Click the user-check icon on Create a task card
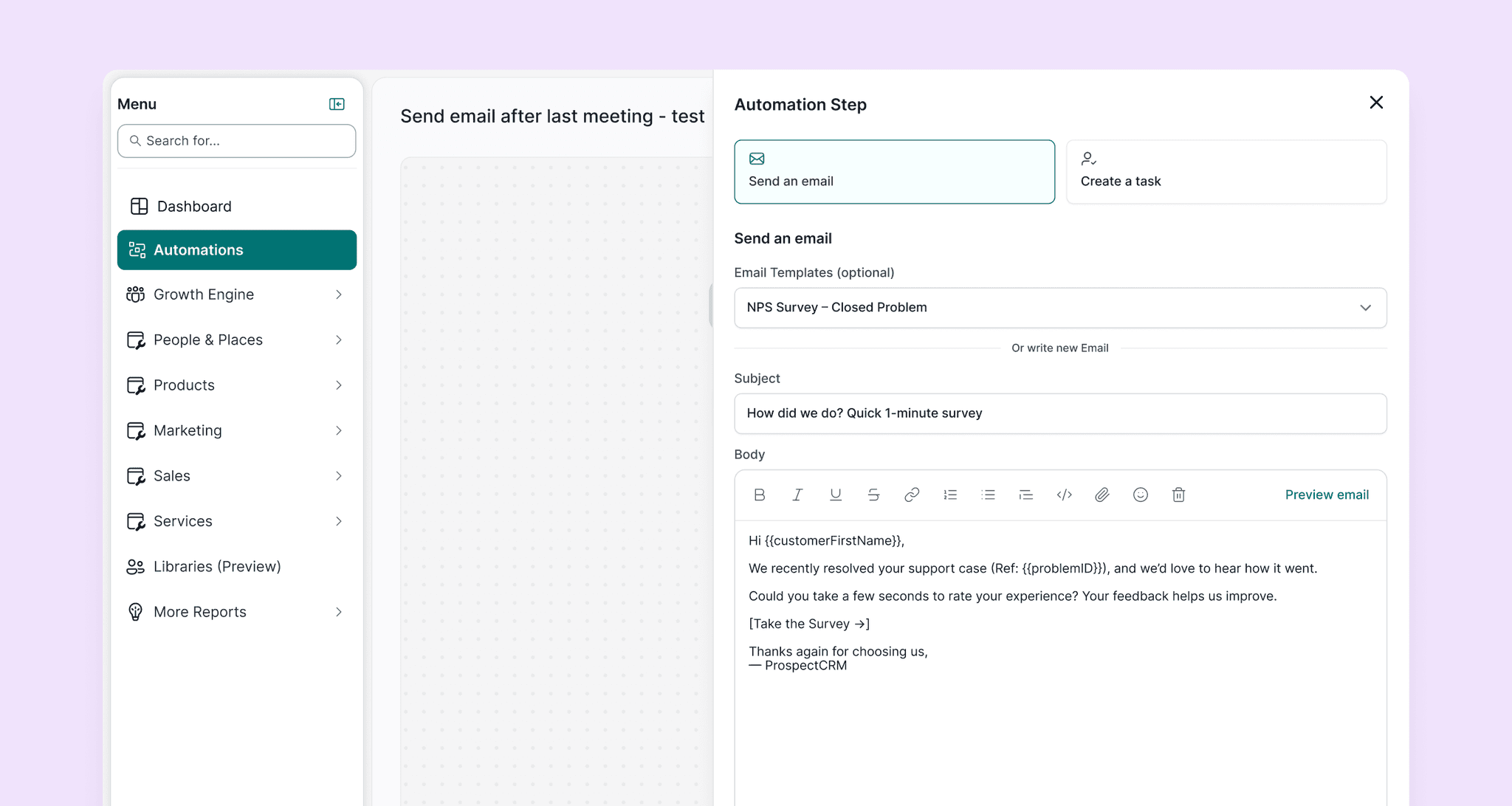The width and height of the screenshot is (1512, 806). (x=1089, y=159)
